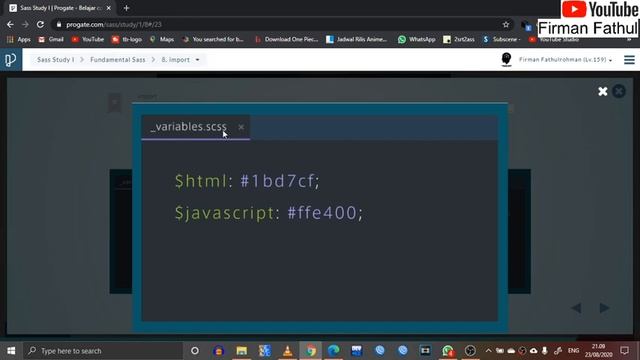This screenshot has height=360, width=640.
Task: Open OBS Studio from the taskbar
Action: tap(470, 351)
